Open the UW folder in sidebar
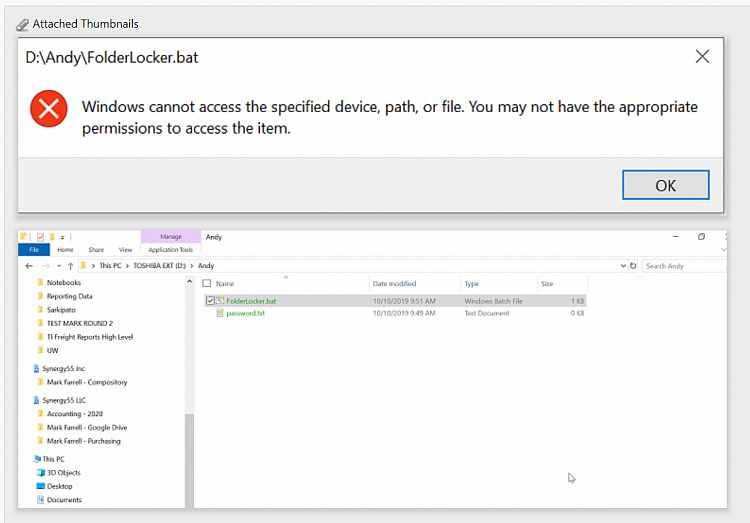750x523 pixels. click(52, 350)
